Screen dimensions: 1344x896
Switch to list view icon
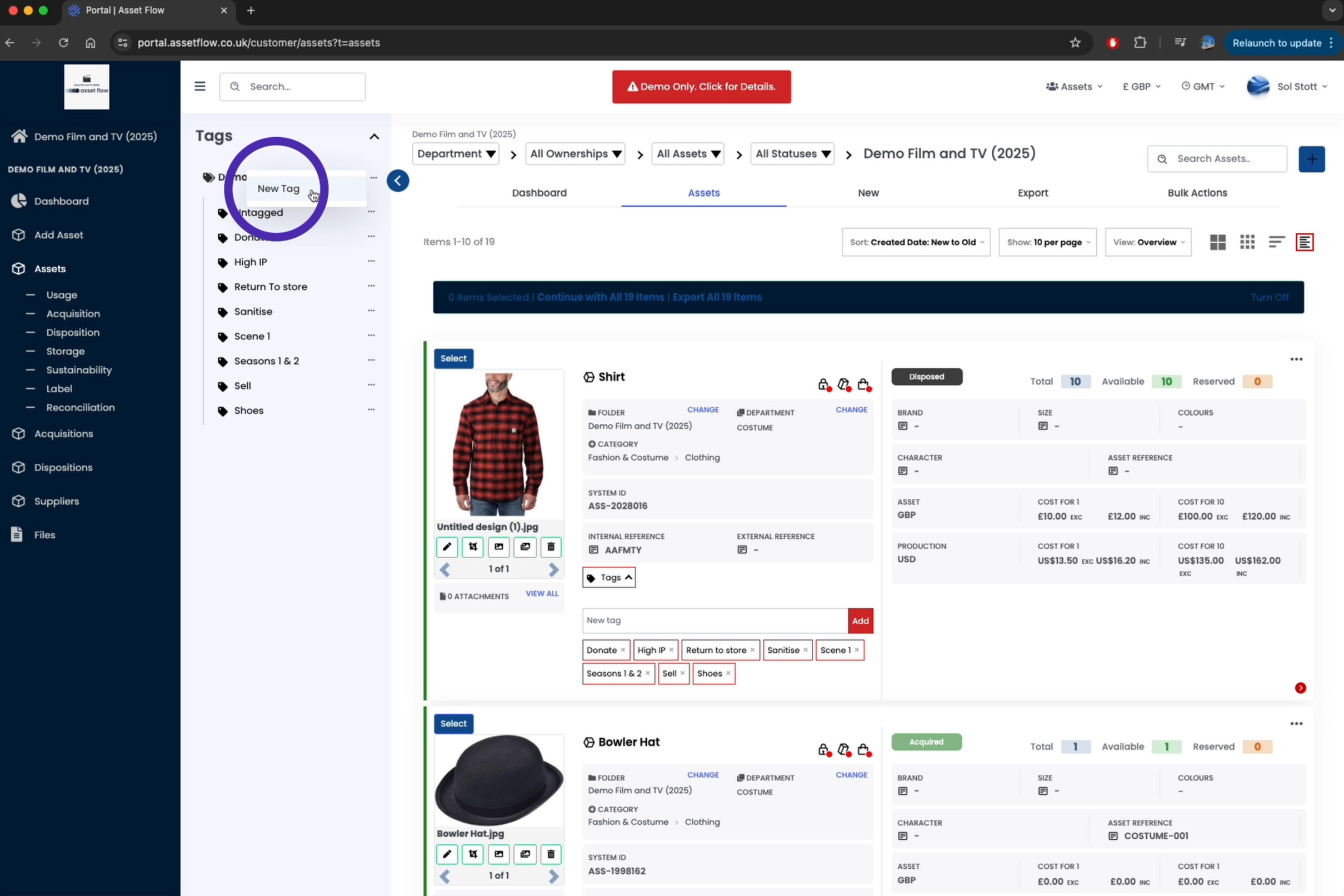(x=1277, y=242)
